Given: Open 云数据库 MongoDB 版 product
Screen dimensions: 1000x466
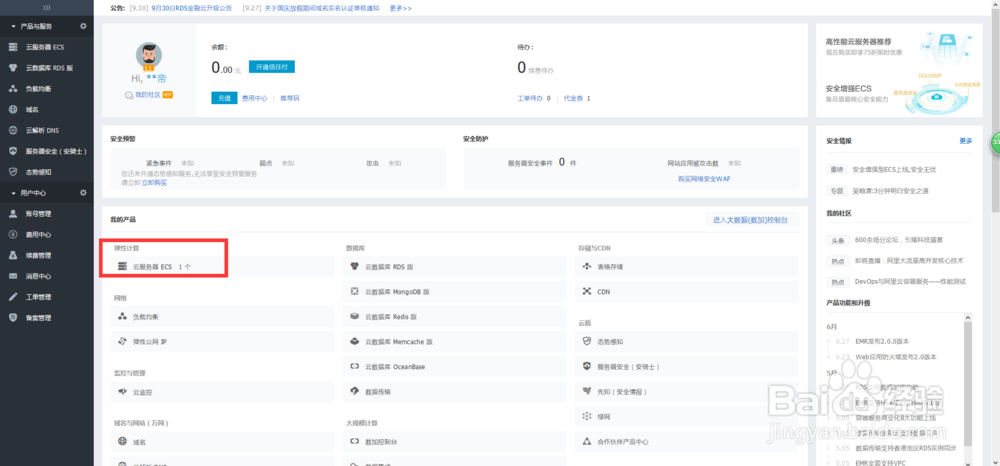Looking at the screenshot, I should pyautogui.click(x=454, y=292).
